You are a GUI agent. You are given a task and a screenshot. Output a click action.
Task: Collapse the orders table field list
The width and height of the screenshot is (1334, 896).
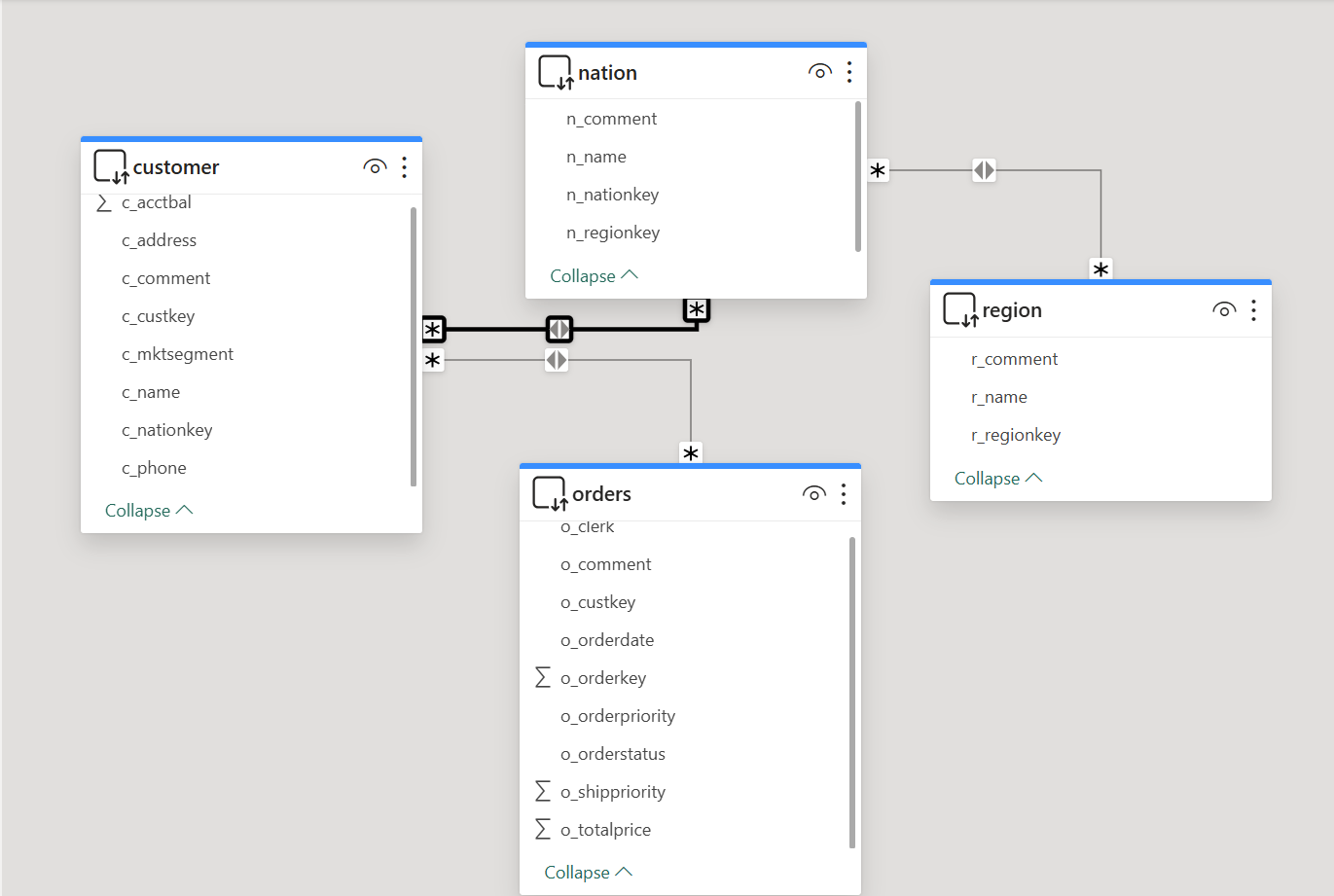pos(588,873)
